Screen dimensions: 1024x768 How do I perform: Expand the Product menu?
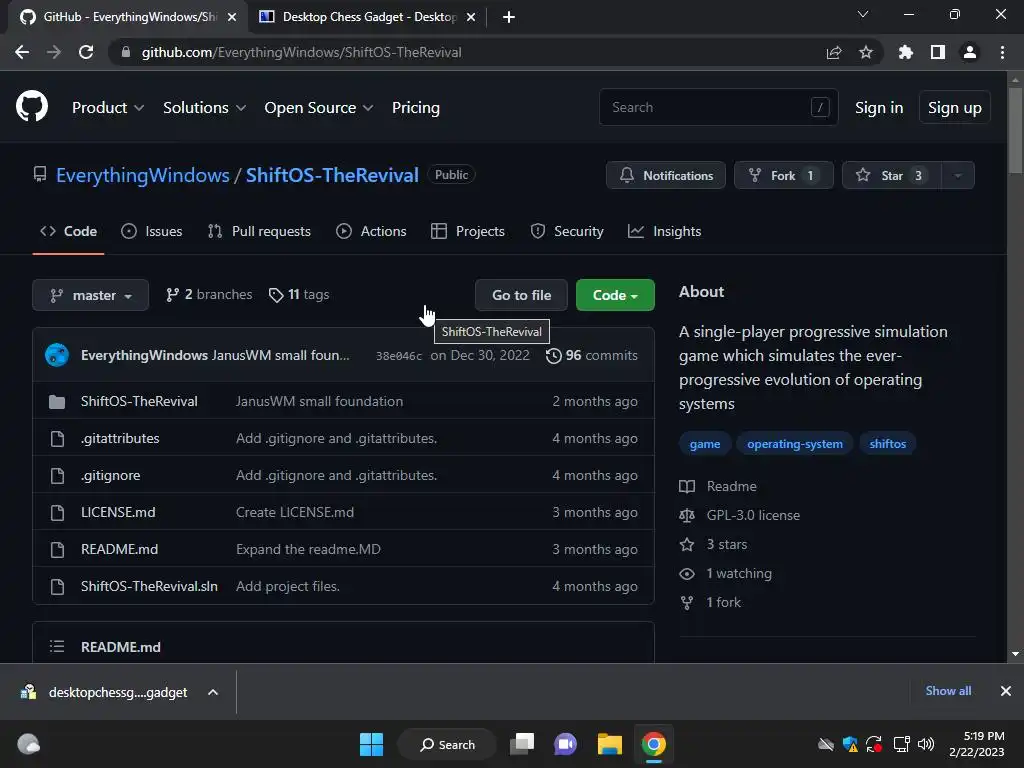(x=108, y=108)
